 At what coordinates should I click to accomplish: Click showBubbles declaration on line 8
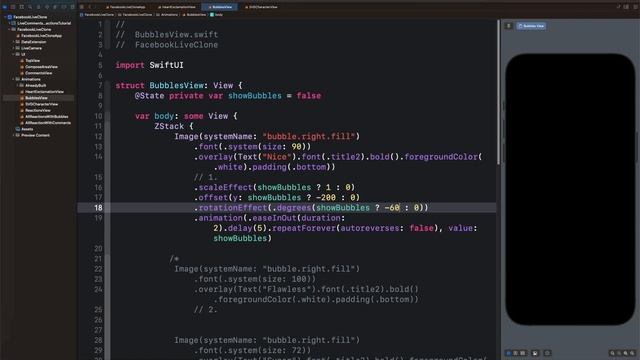click(254, 96)
